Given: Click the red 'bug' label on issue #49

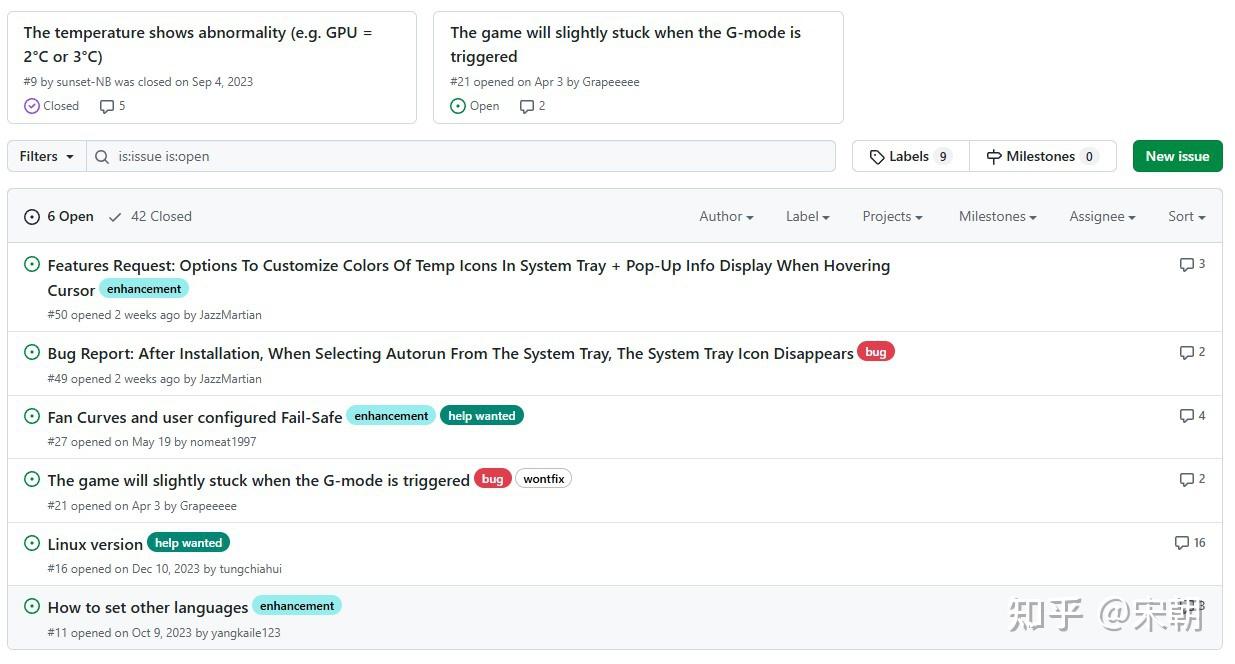Looking at the screenshot, I should click(x=875, y=352).
